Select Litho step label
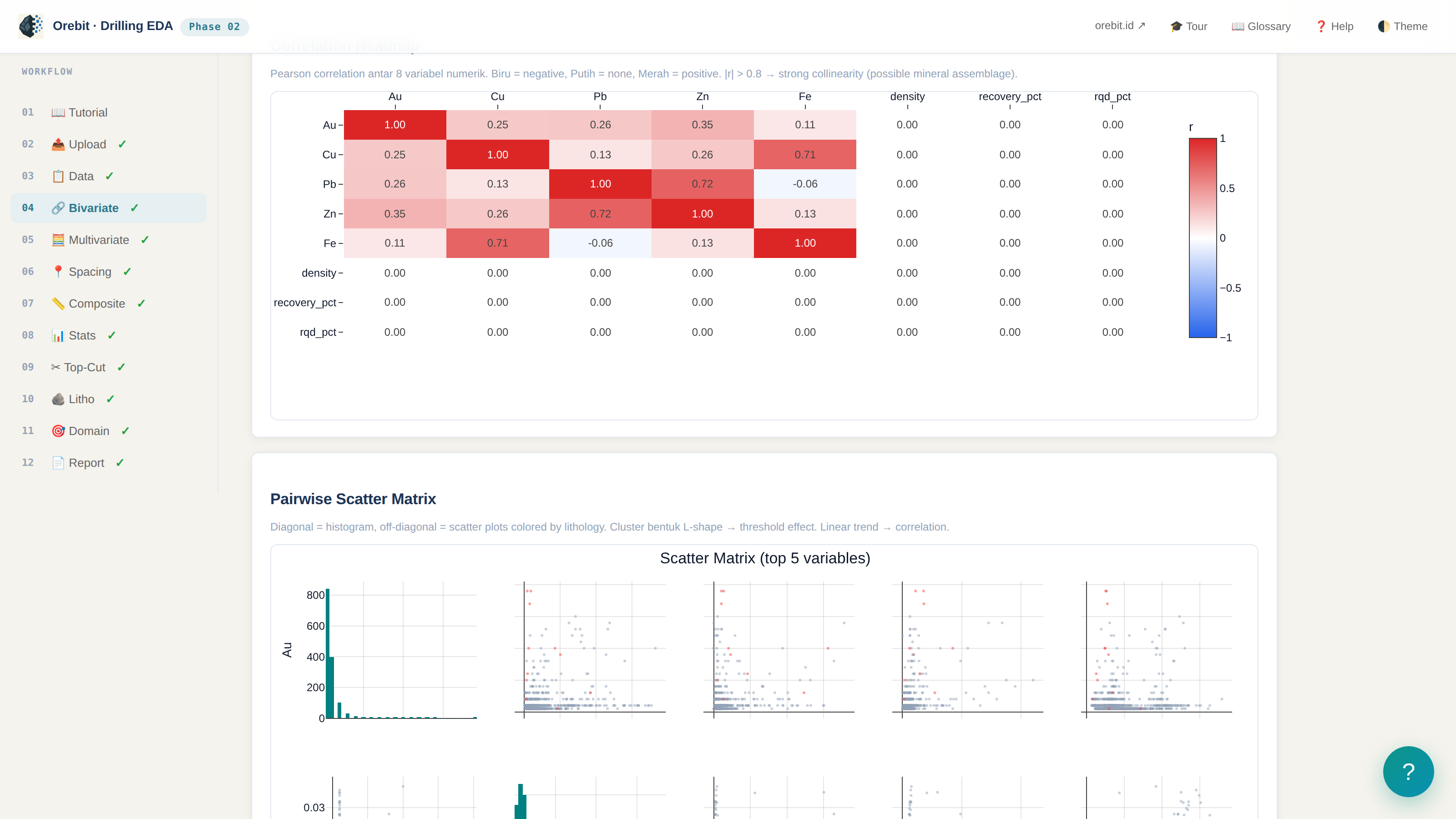This screenshot has width=1456, height=819. pyautogui.click(x=81, y=399)
